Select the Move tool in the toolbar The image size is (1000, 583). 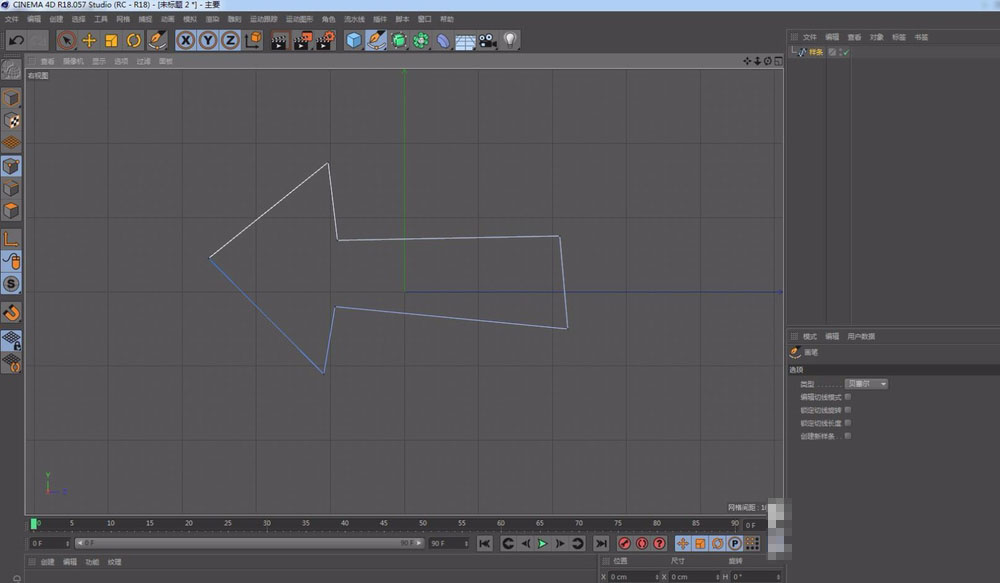[90, 40]
